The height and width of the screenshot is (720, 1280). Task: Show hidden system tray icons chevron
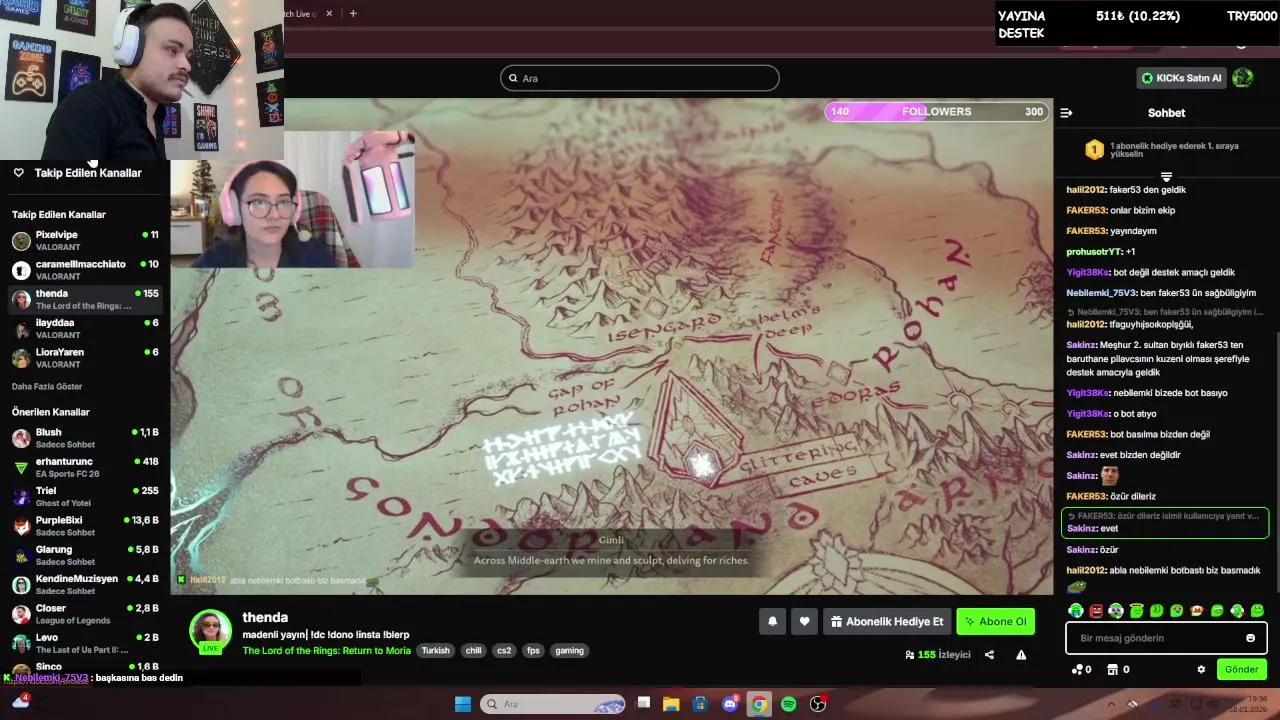click(x=1110, y=704)
